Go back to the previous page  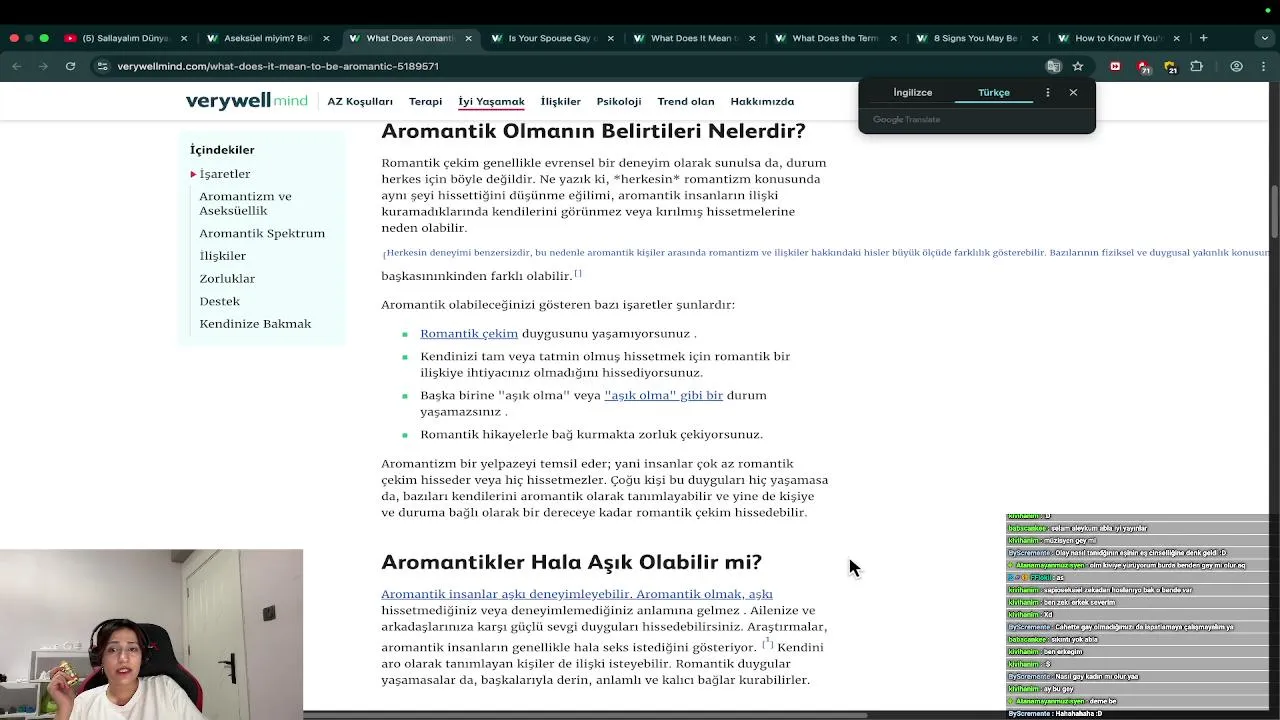point(17,66)
